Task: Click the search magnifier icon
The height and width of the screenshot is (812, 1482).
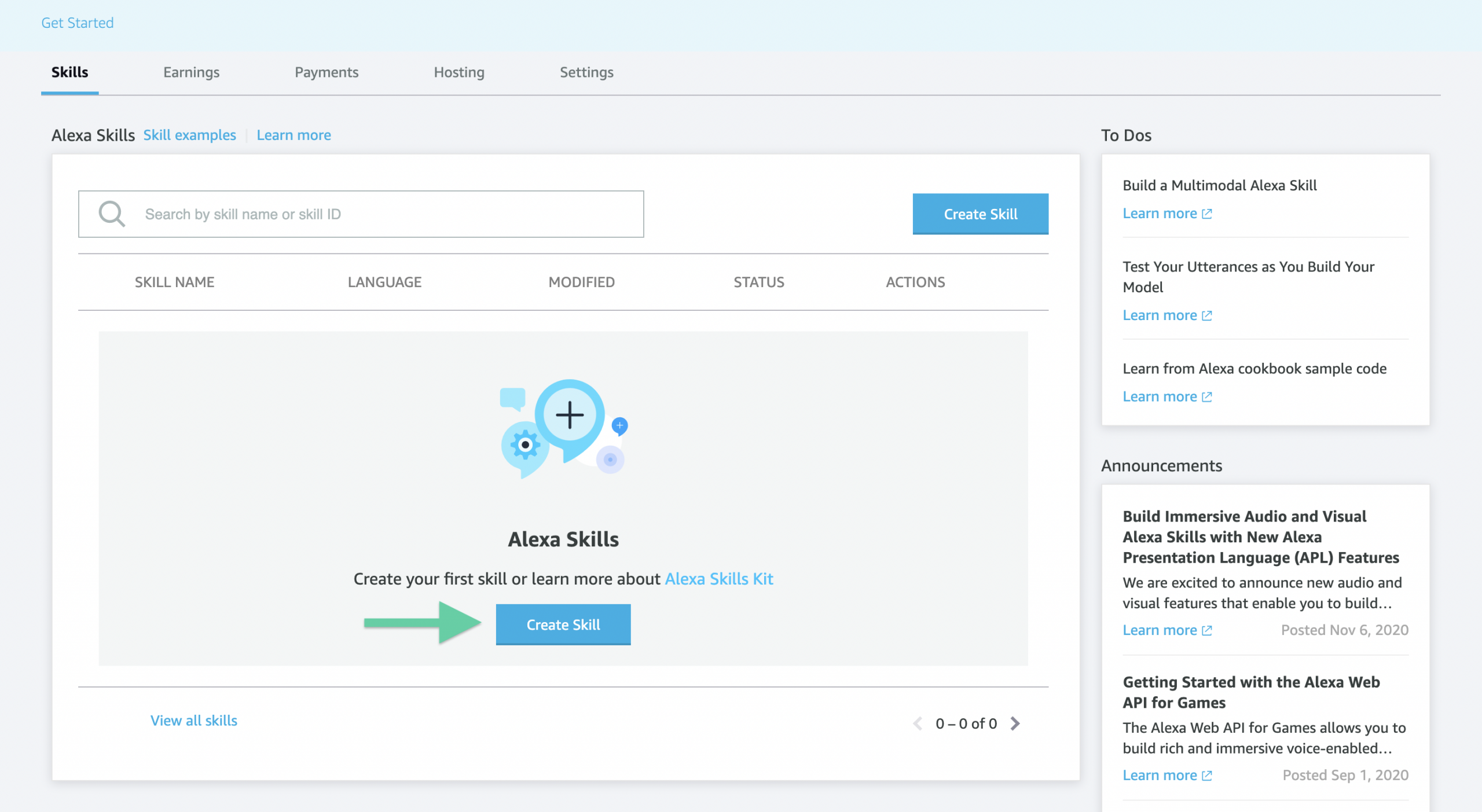Action: point(112,214)
